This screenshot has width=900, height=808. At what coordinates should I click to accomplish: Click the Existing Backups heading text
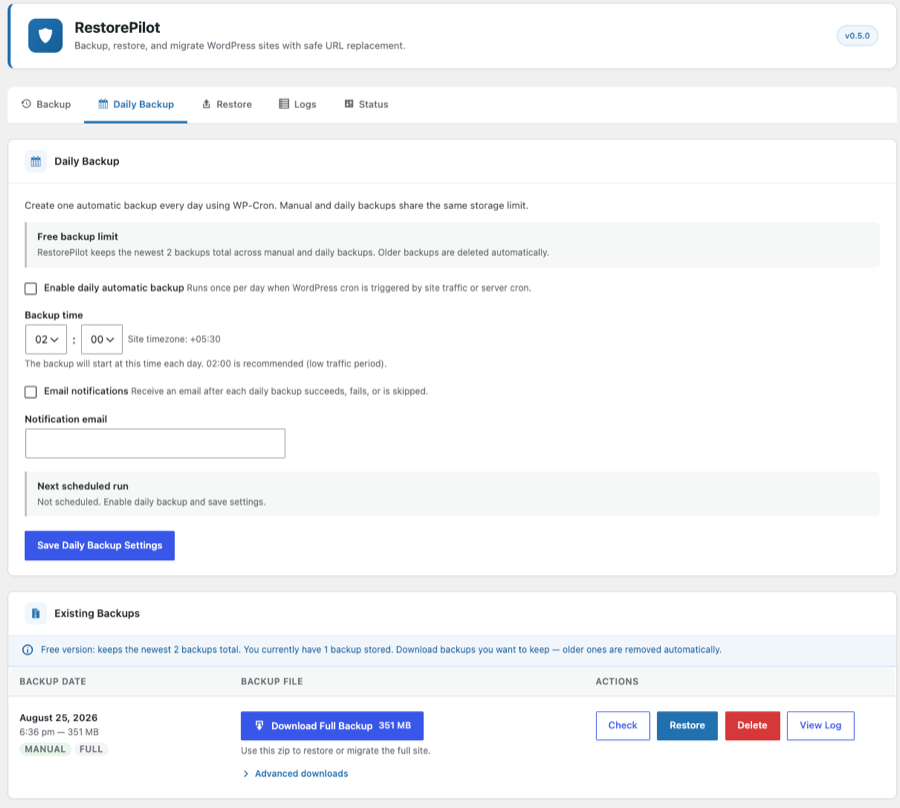point(97,613)
